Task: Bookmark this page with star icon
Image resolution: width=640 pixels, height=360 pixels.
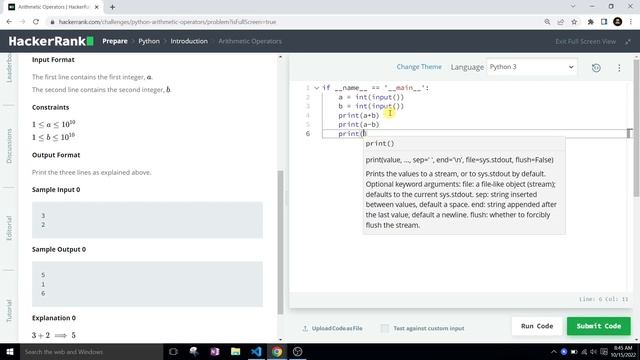Action: pyautogui.click(x=574, y=22)
